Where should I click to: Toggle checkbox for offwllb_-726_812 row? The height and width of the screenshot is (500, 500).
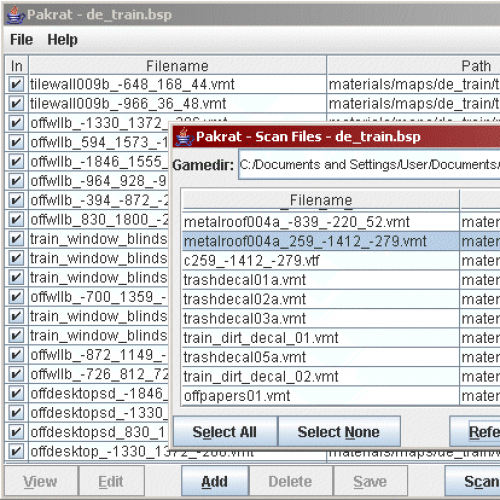tap(15, 374)
